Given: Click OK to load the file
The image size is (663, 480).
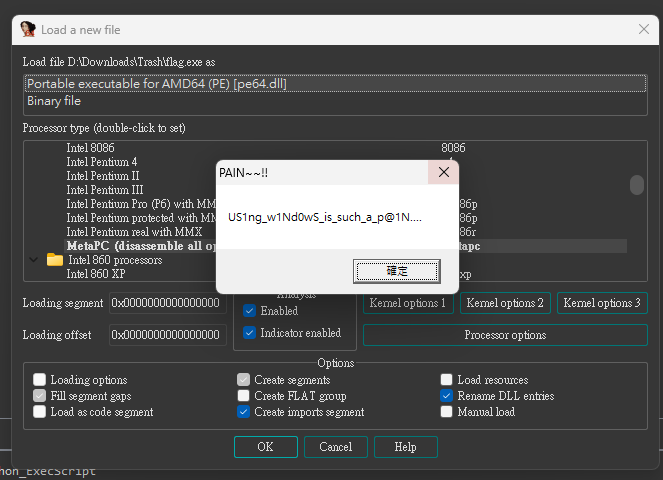Looking at the screenshot, I should click(266, 447).
